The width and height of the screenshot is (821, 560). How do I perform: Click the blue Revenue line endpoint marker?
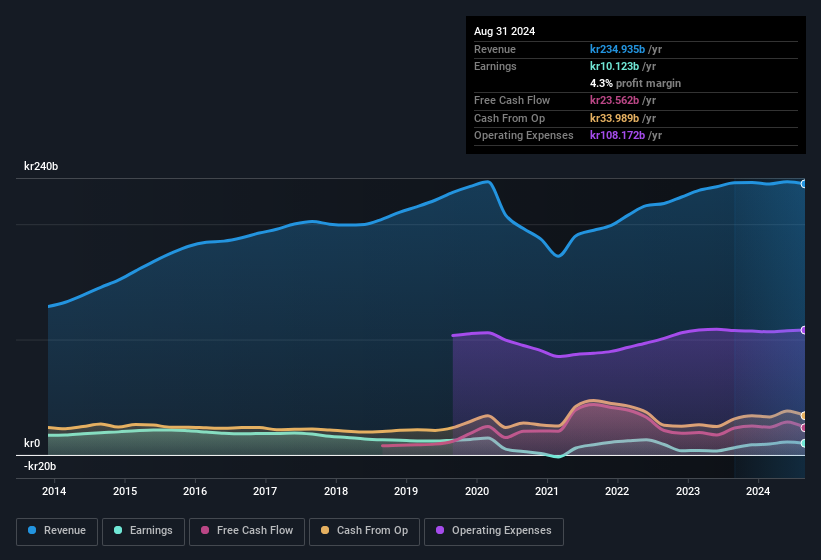[804, 184]
